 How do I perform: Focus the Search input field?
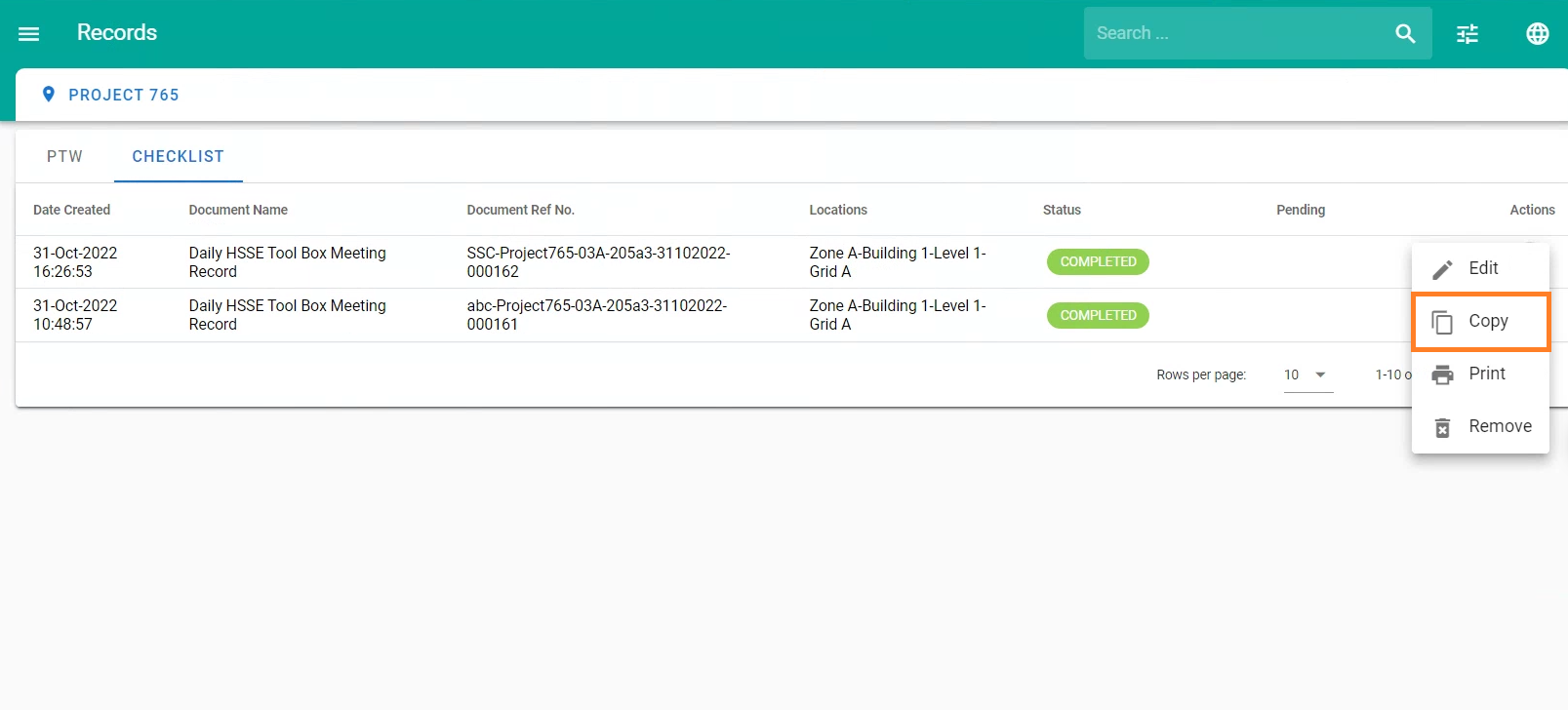[1239, 33]
